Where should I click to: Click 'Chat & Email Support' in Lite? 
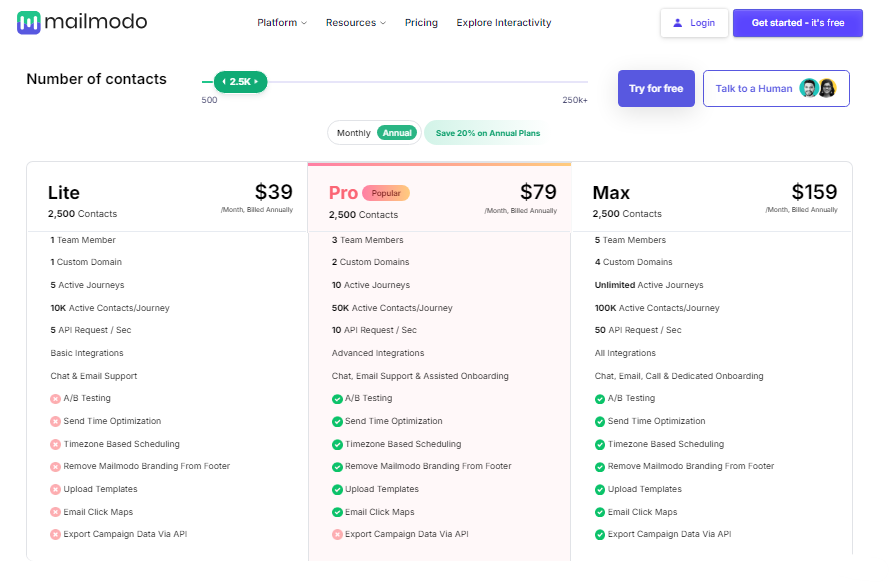(x=94, y=376)
